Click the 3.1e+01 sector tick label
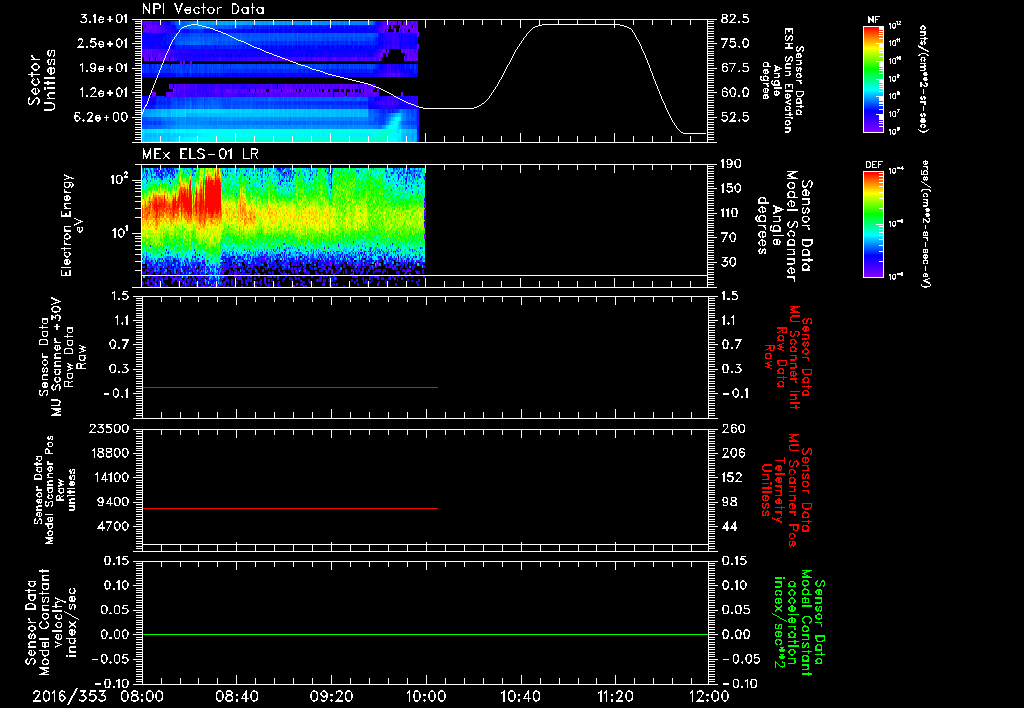The height and width of the screenshot is (708, 1024). 105,19
